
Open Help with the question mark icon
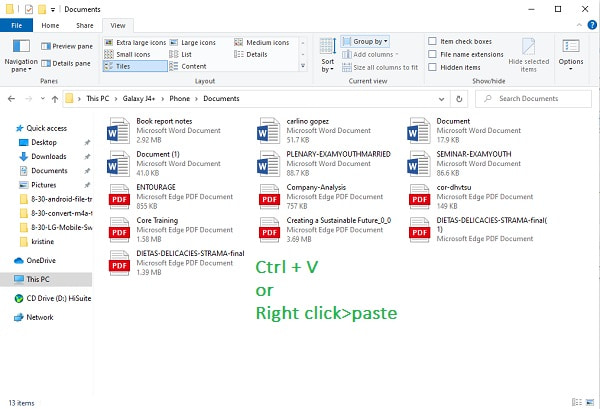click(x=592, y=25)
